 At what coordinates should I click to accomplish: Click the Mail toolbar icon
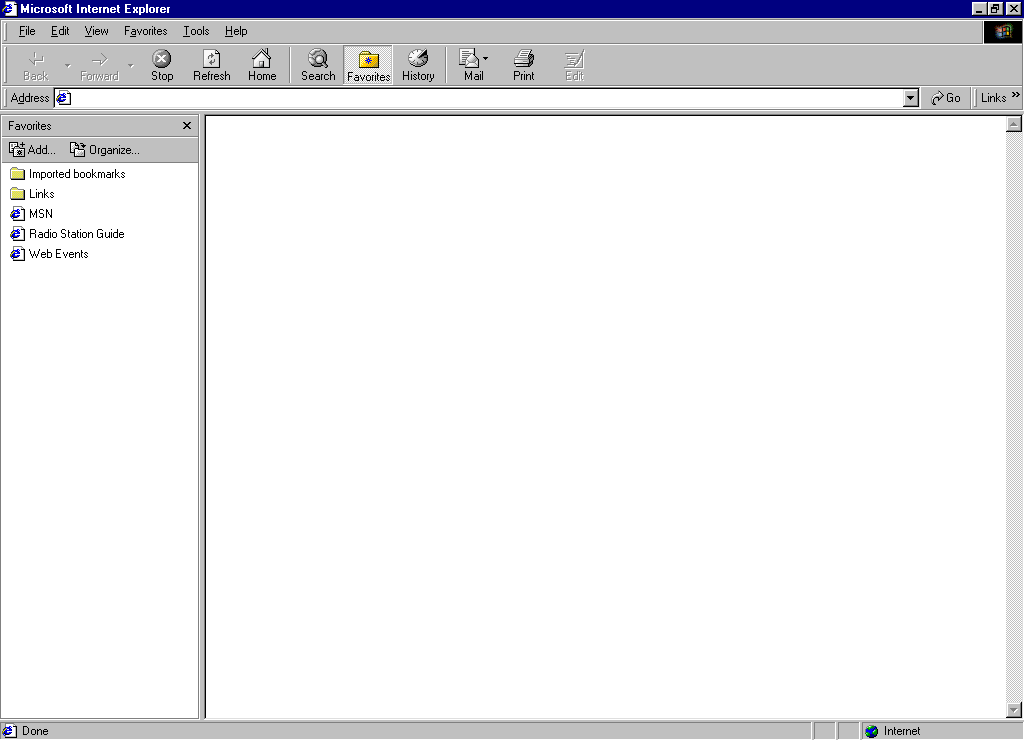click(x=473, y=65)
